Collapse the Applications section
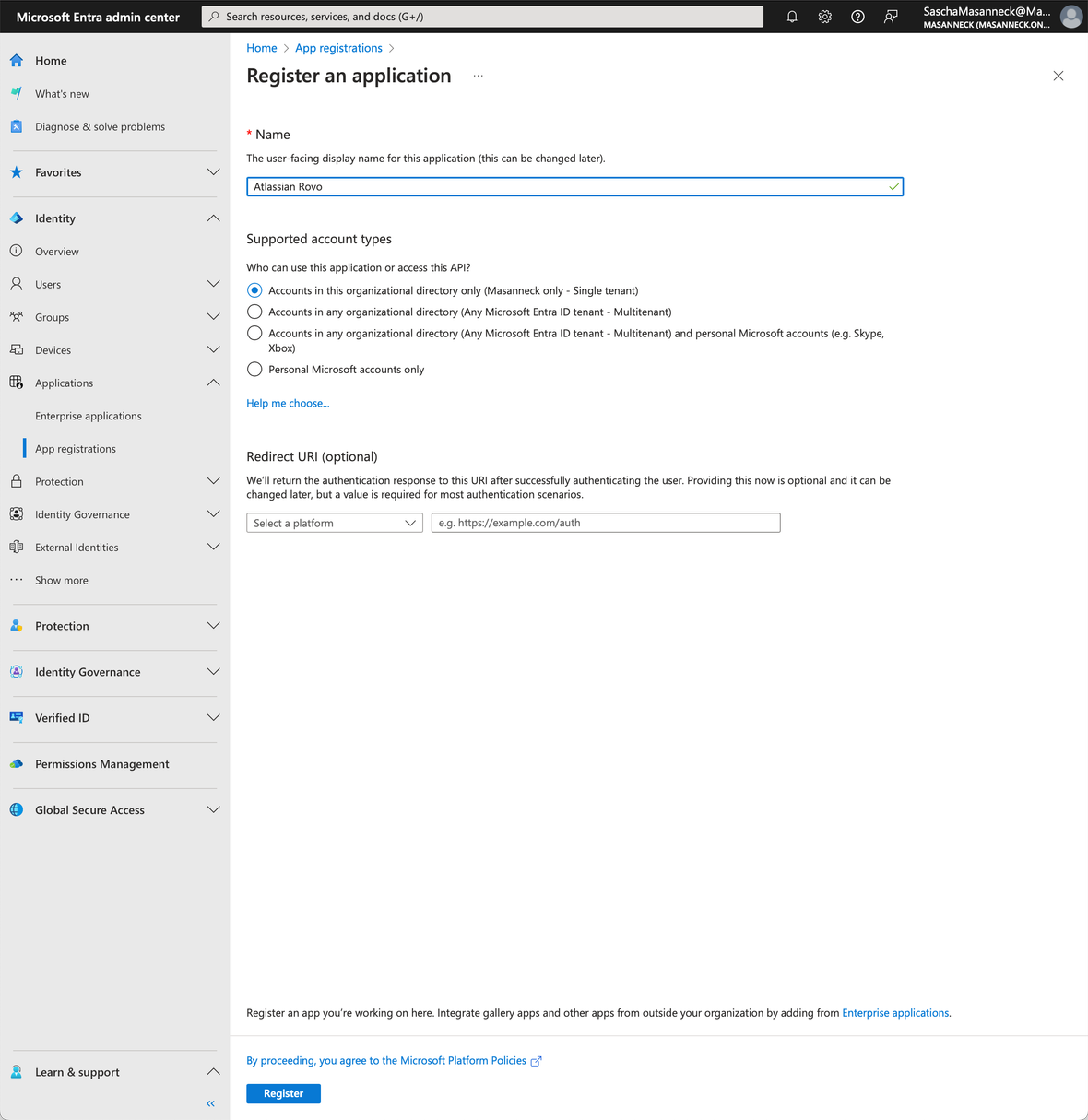 click(x=213, y=383)
